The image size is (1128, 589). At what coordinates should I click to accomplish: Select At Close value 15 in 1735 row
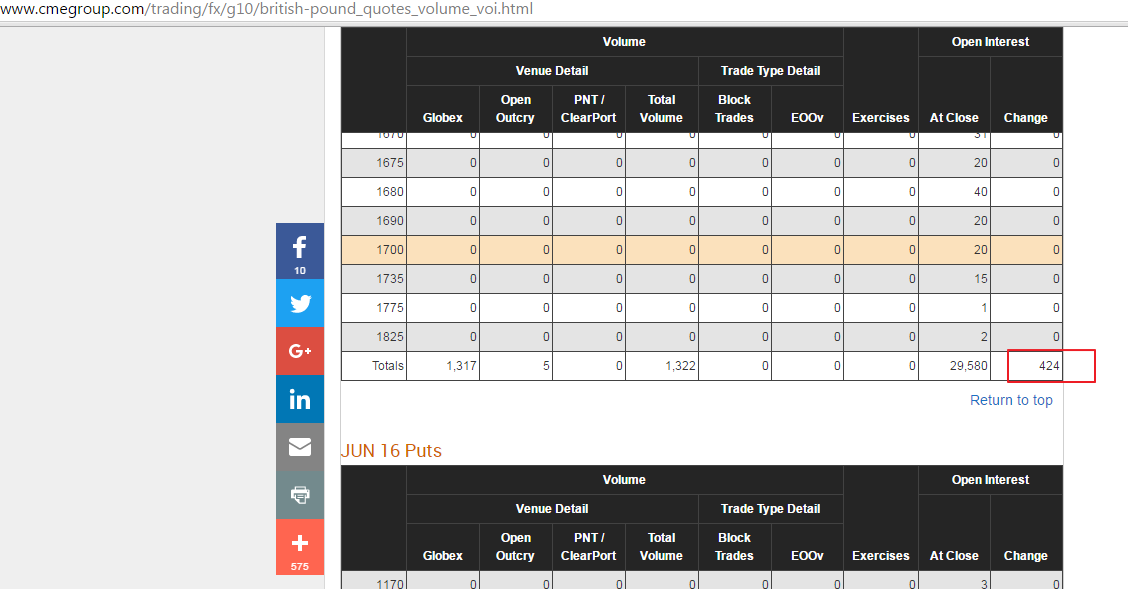(981, 278)
